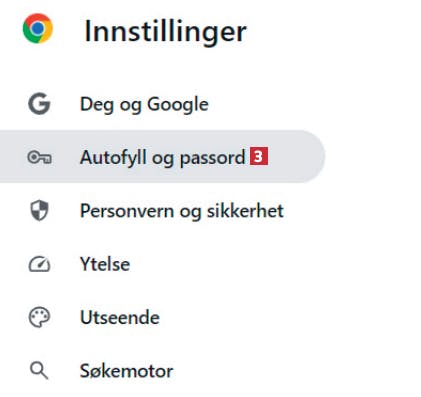Go to Ytelse settings page
Viewport: 421px width, 397px height.
[x=105, y=264]
